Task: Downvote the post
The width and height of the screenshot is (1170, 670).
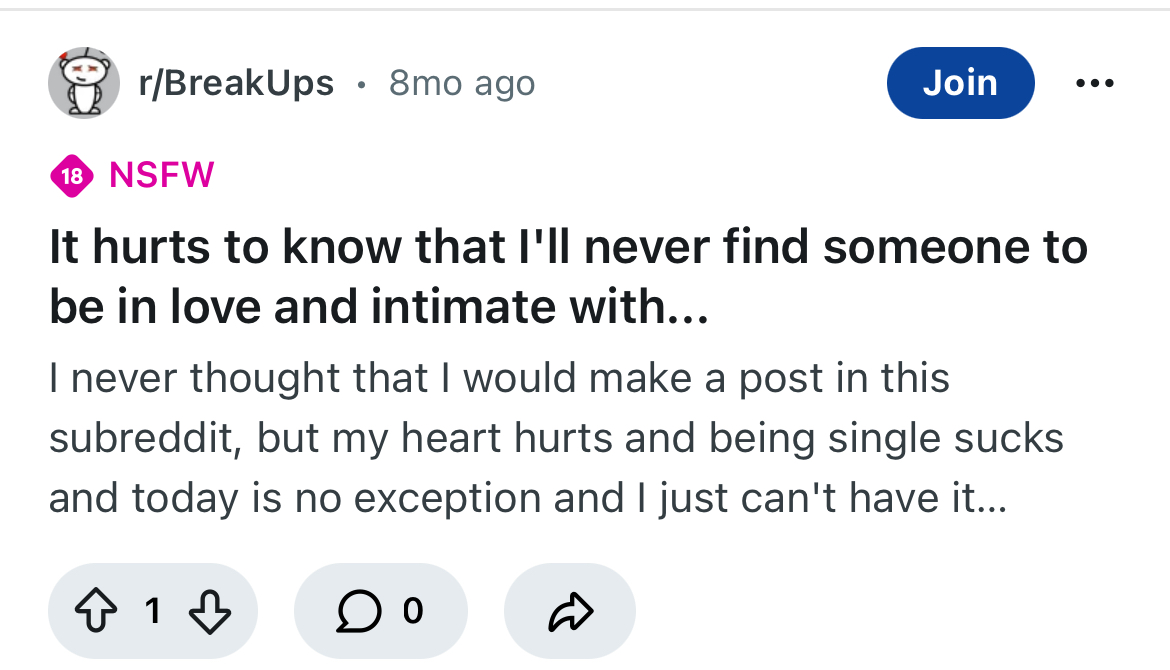Action: [x=212, y=611]
